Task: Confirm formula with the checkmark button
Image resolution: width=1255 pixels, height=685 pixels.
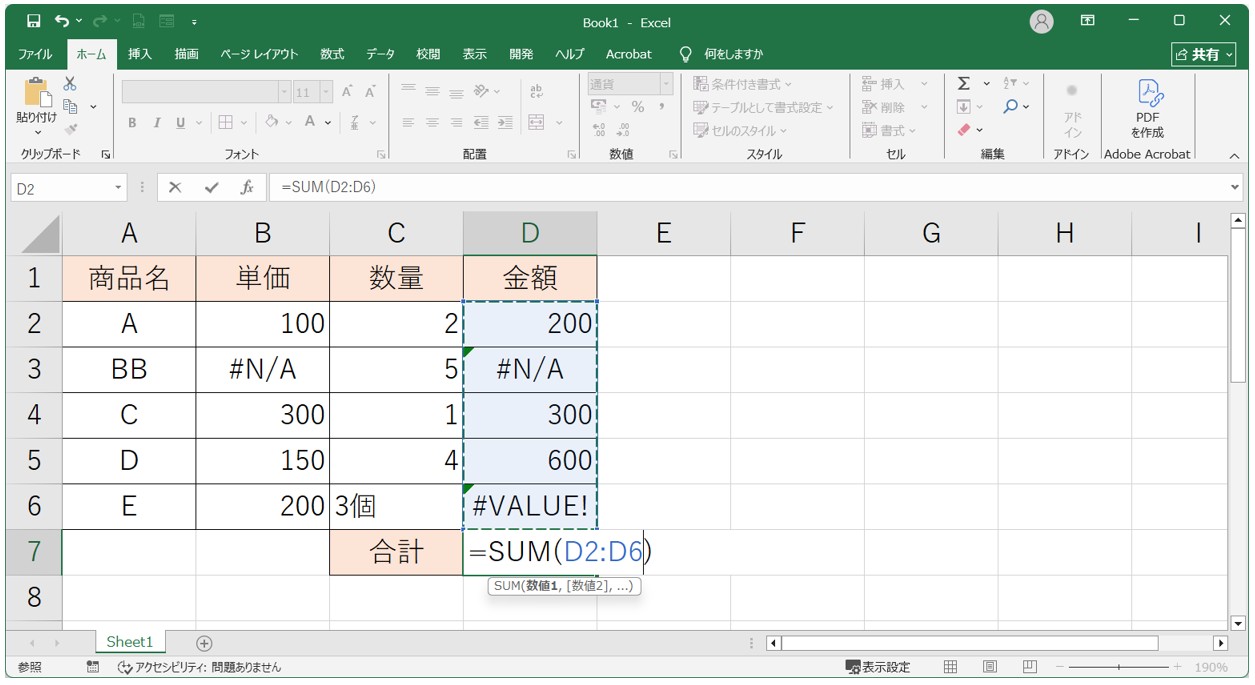Action: 210,188
